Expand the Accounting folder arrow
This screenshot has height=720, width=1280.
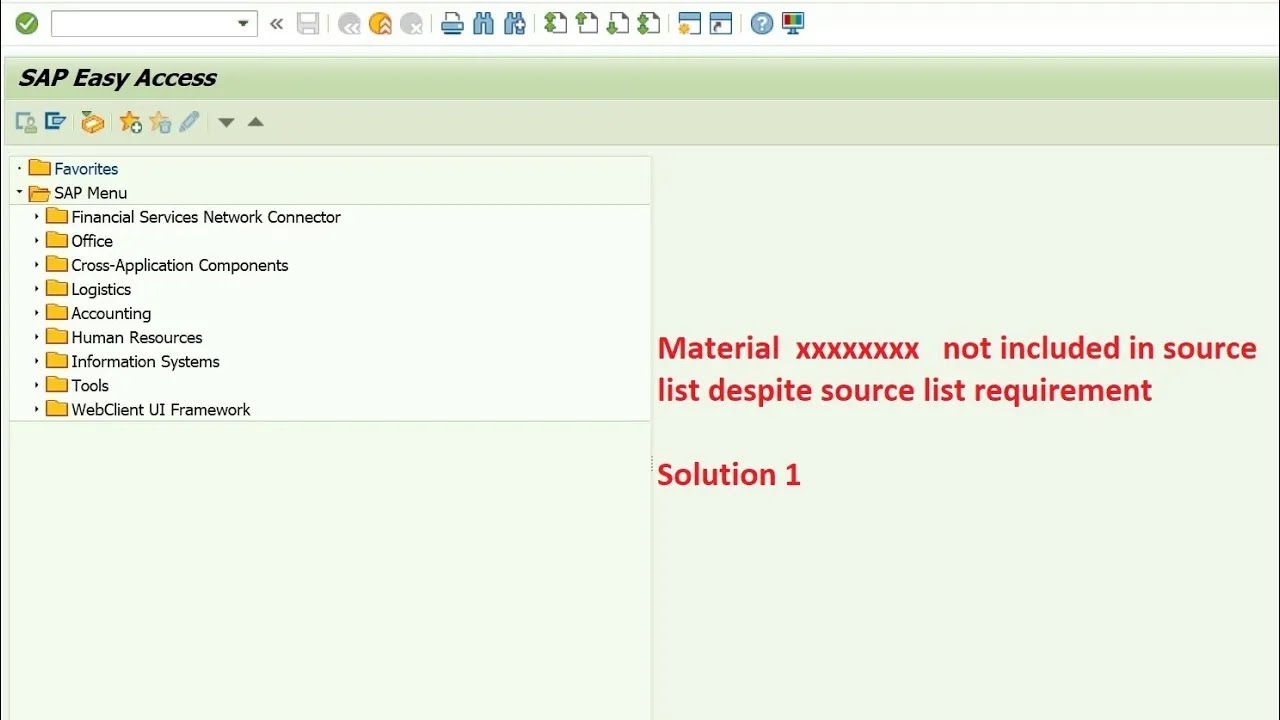(36, 312)
